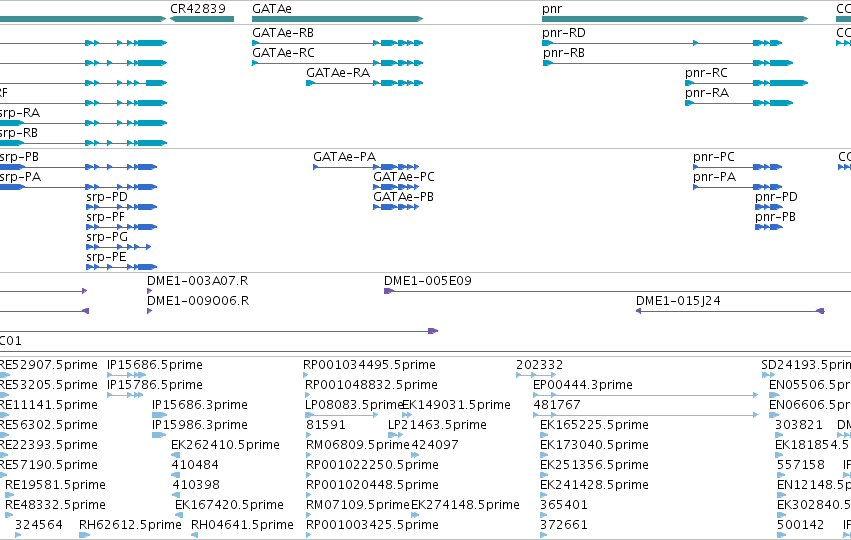Select EK165225.5prime EST
This screenshot has height=540, width=851.
[543, 435]
